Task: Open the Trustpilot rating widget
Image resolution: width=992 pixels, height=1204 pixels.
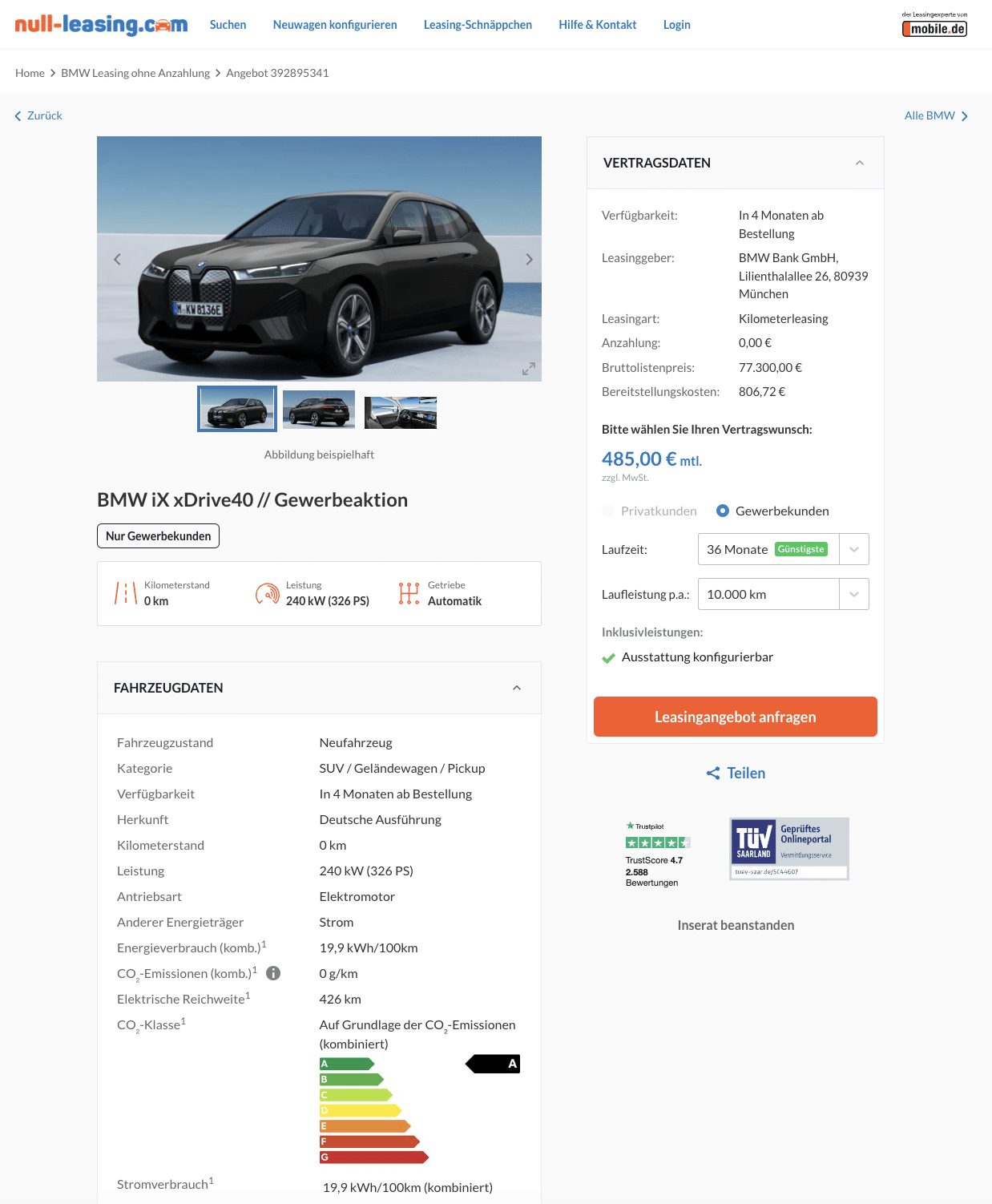Action: [657, 855]
